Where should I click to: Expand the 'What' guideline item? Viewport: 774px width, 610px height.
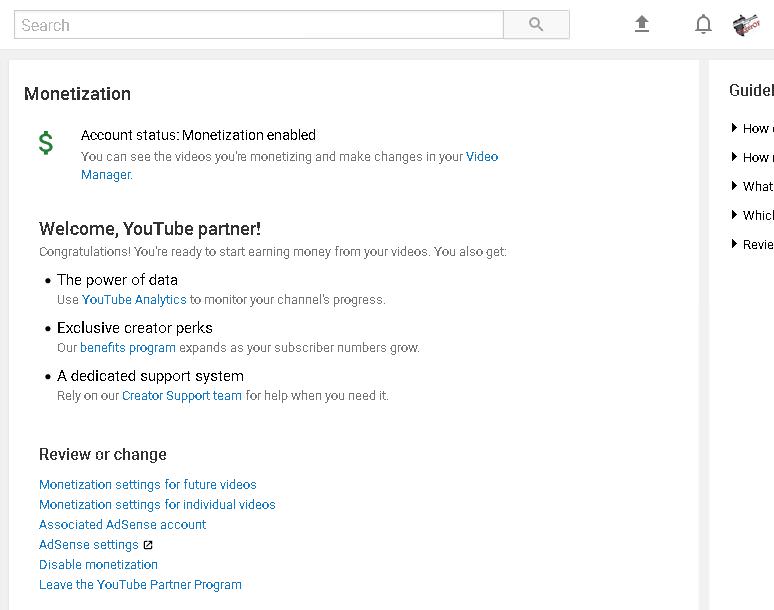[x=751, y=186]
